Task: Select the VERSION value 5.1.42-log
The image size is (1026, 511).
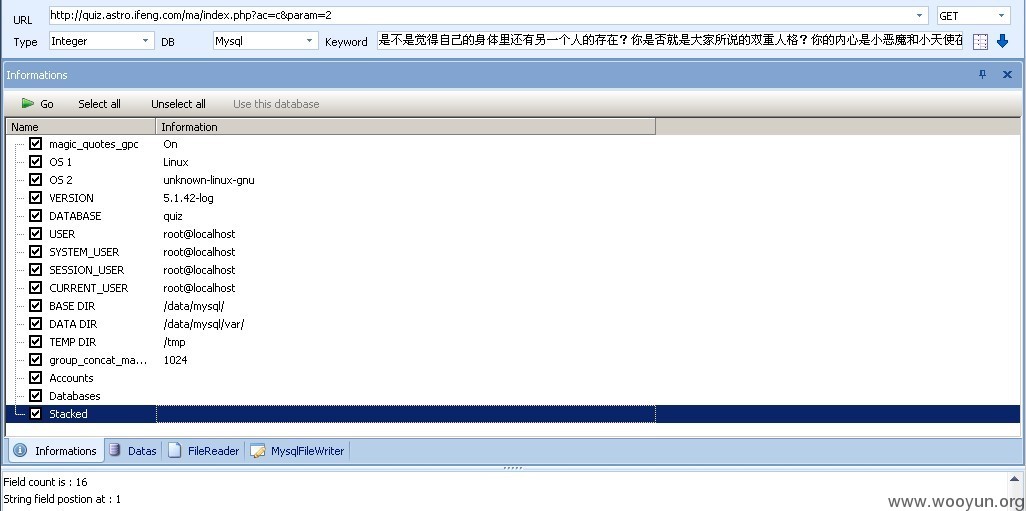Action: (x=188, y=198)
